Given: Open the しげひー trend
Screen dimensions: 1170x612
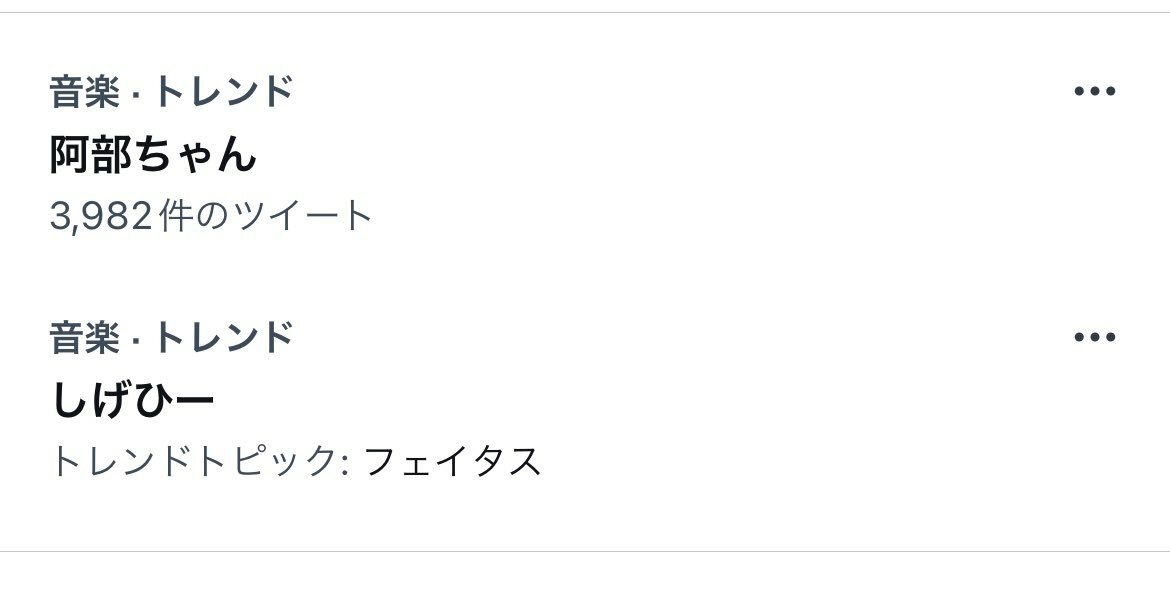Looking at the screenshot, I should (x=132, y=400).
